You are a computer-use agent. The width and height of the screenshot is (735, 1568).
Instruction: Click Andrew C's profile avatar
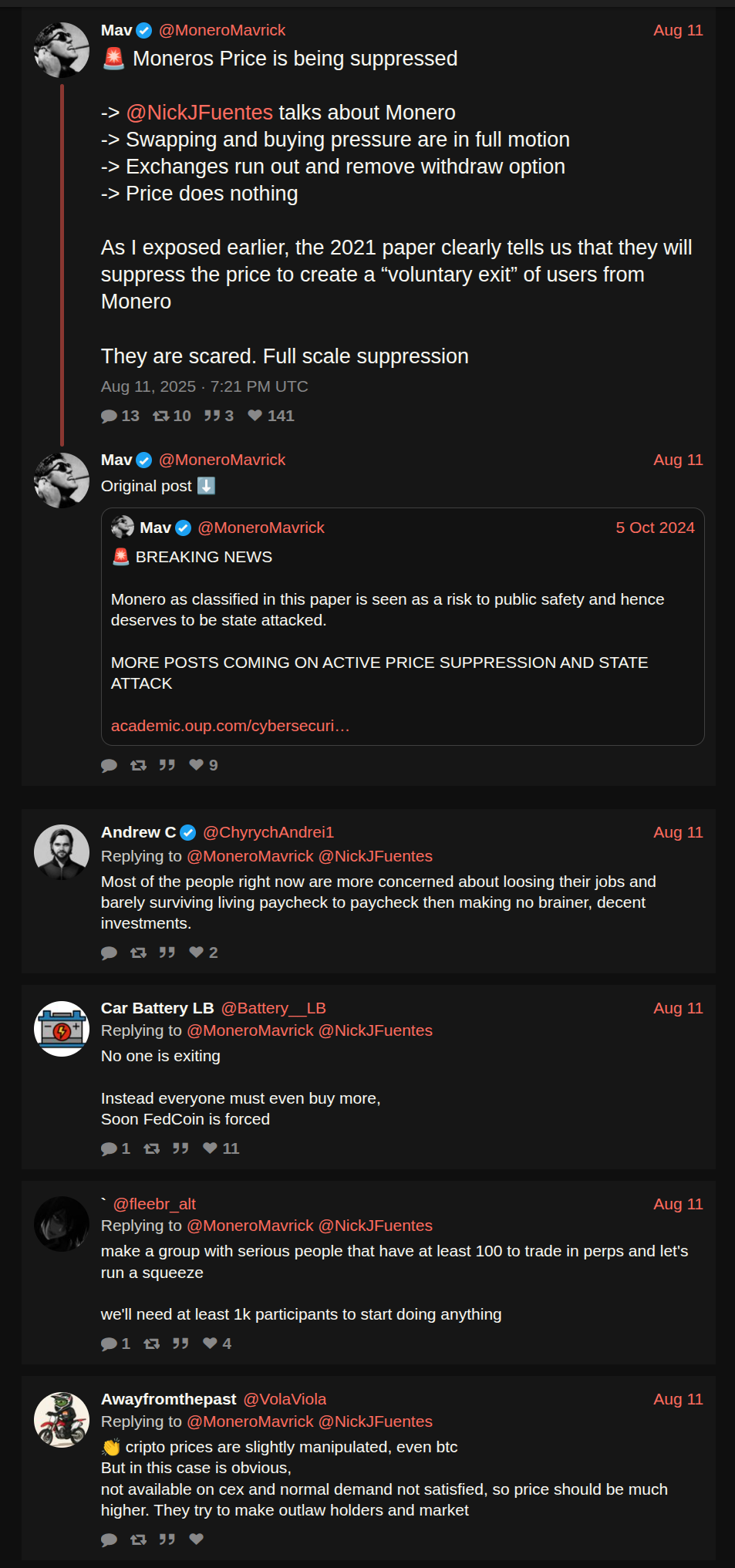(x=62, y=852)
